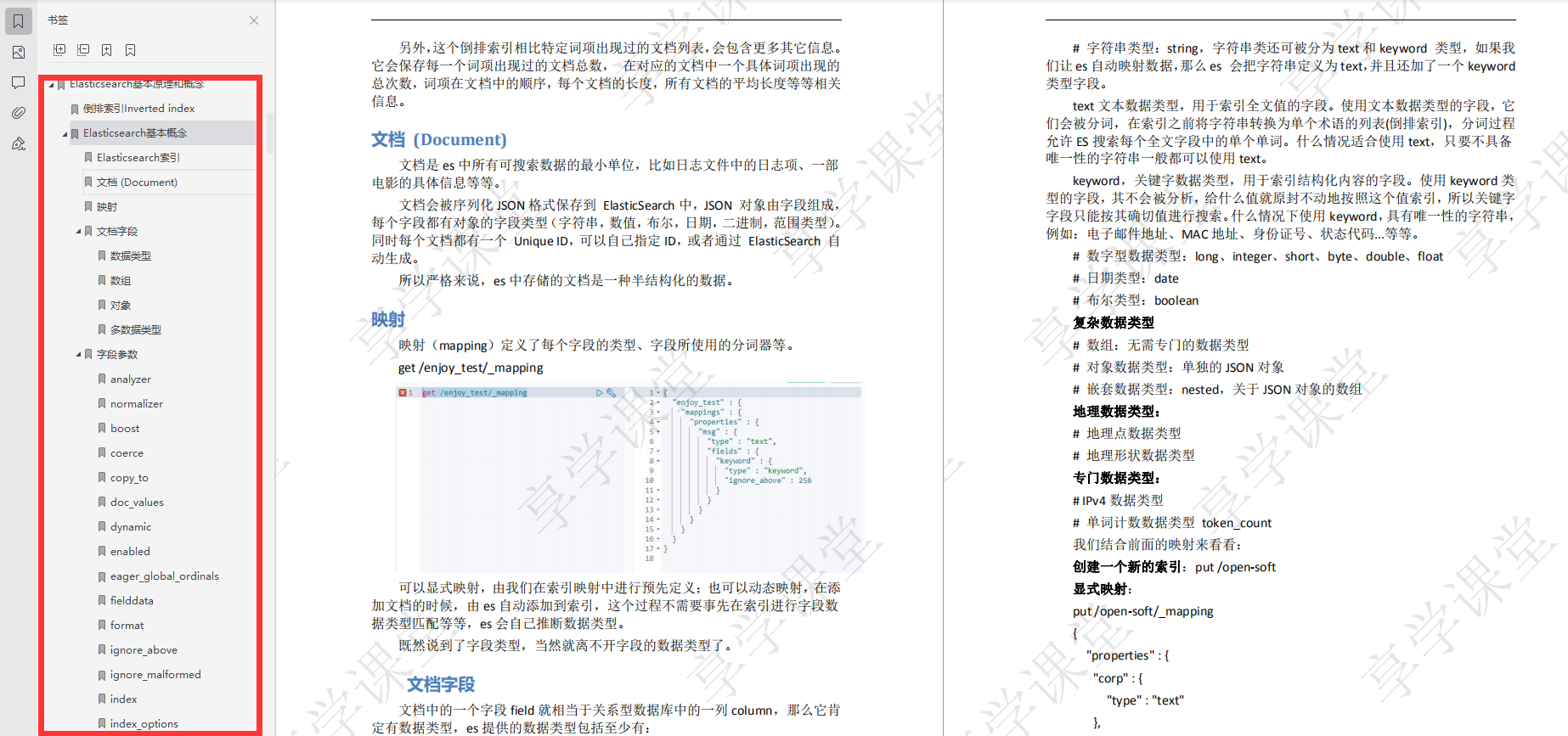
Task: Jump to the index_options bookmark
Action: (x=144, y=724)
